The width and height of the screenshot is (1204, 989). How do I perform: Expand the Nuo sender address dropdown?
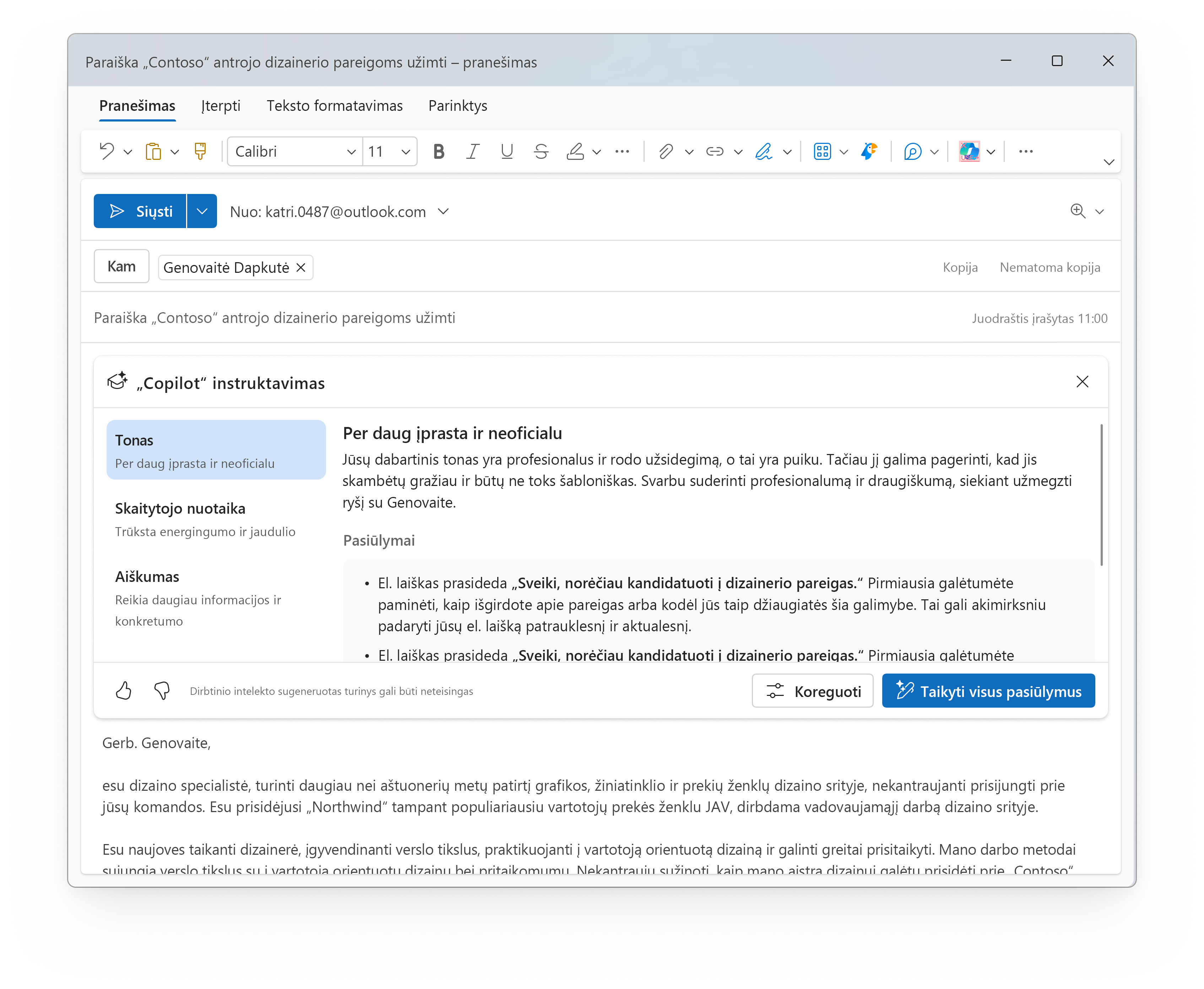click(444, 212)
